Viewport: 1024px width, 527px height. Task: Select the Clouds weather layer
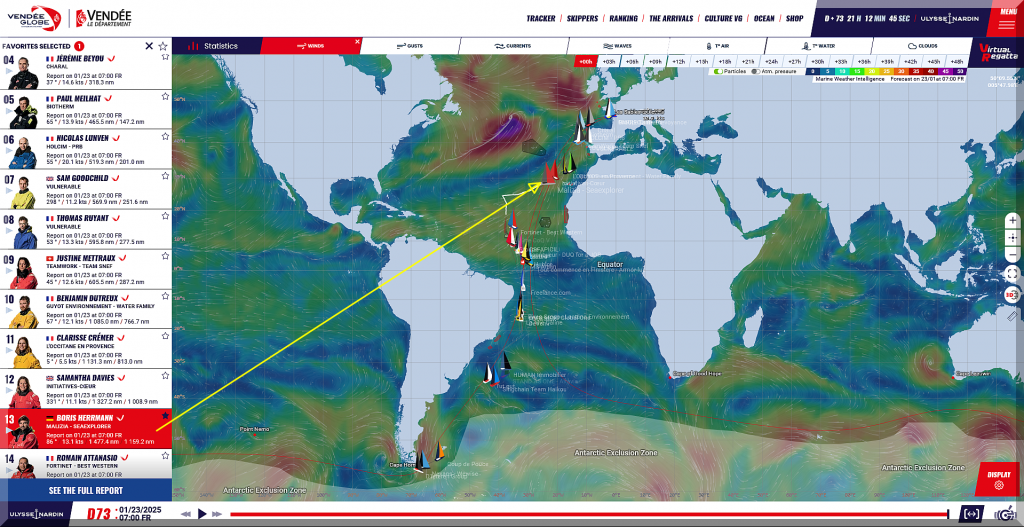click(x=922, y=46)
